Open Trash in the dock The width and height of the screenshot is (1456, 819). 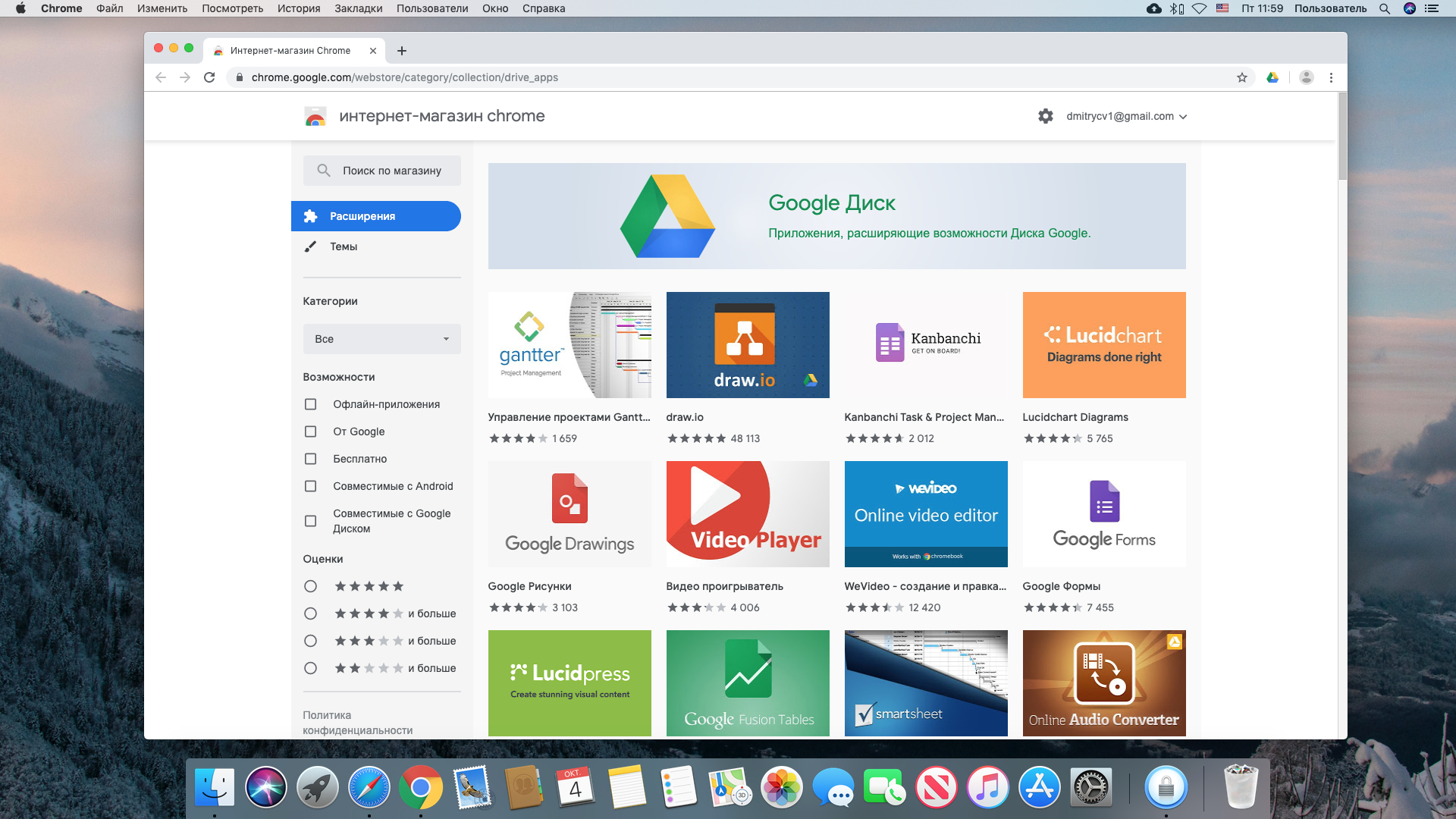click(x=1241, y=787)
